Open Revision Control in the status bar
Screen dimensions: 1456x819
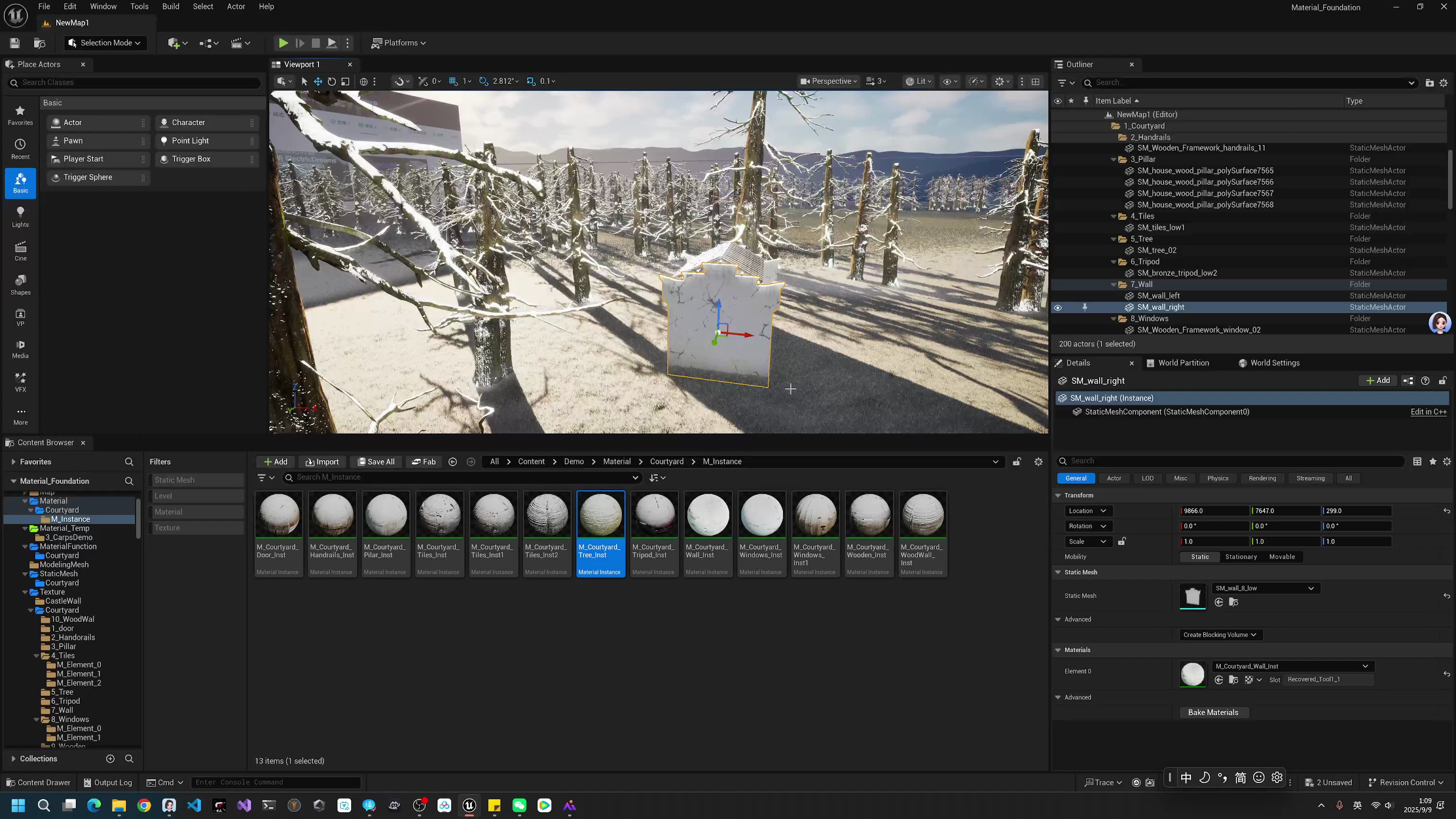click(x=1406, y=782)
